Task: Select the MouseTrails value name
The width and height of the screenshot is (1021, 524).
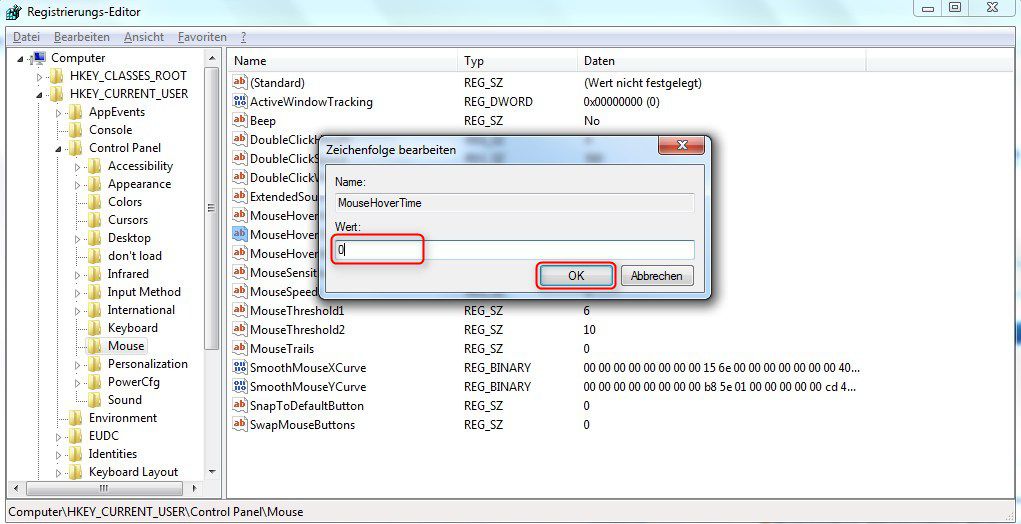Action: (x=282, y=348)
